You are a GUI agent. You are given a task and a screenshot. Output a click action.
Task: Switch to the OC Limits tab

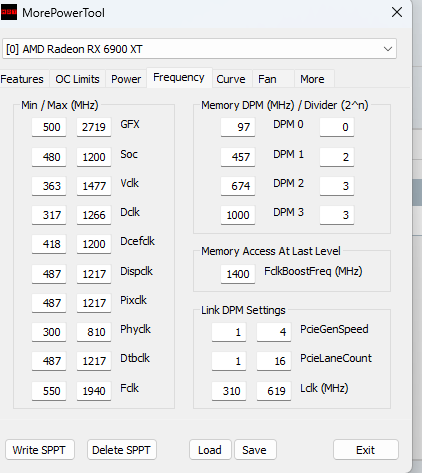click(77, 79)
